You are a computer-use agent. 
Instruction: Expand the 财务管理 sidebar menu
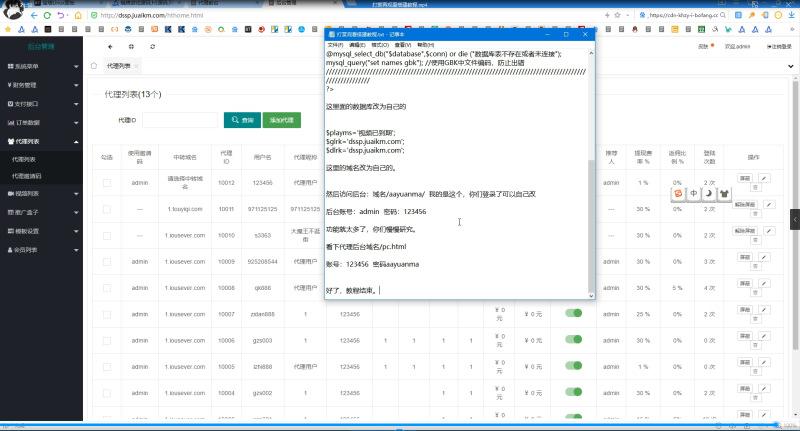pyautogui.click(x=41, y=85)
